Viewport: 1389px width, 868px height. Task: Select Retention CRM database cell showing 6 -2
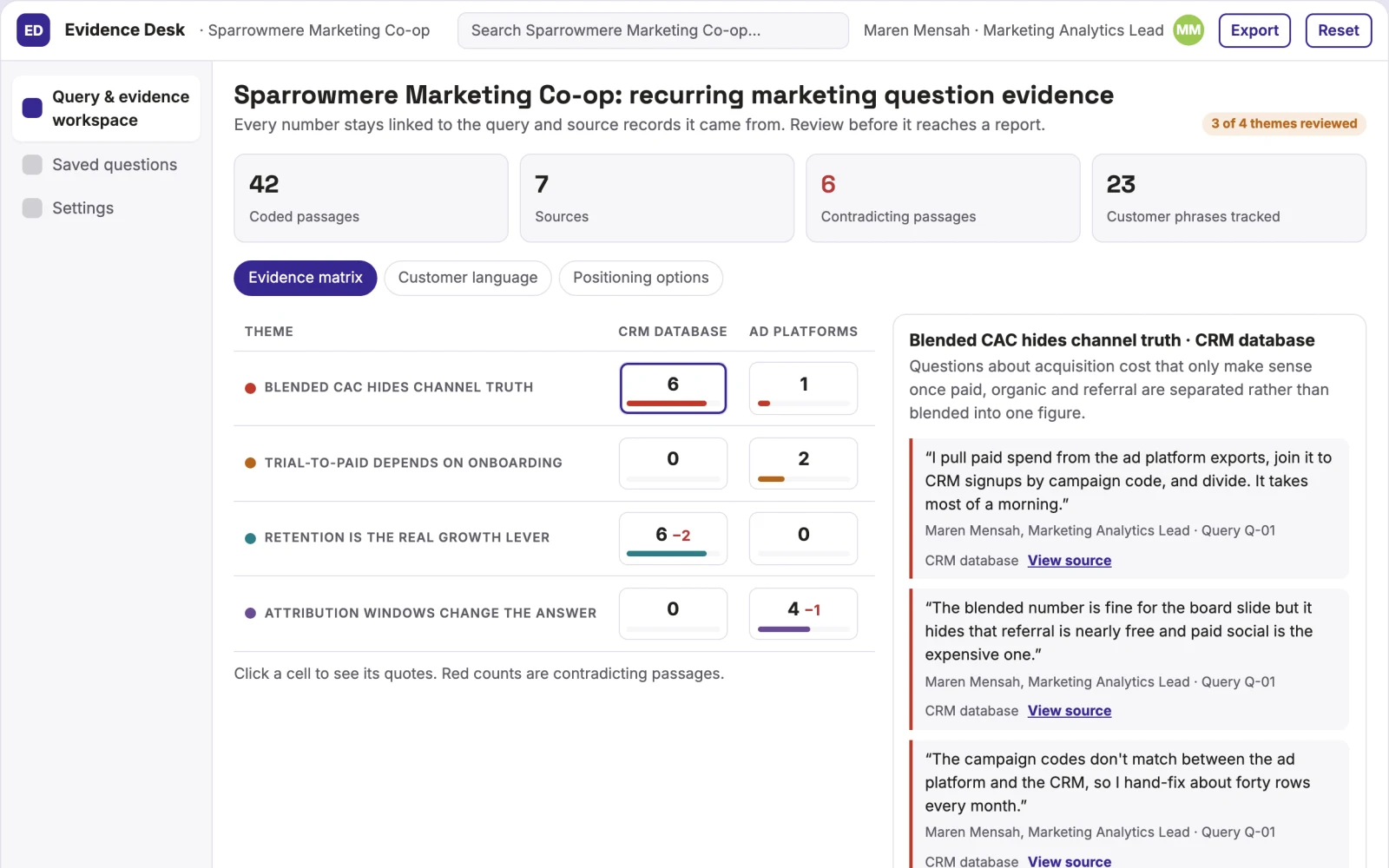[673, 538]
